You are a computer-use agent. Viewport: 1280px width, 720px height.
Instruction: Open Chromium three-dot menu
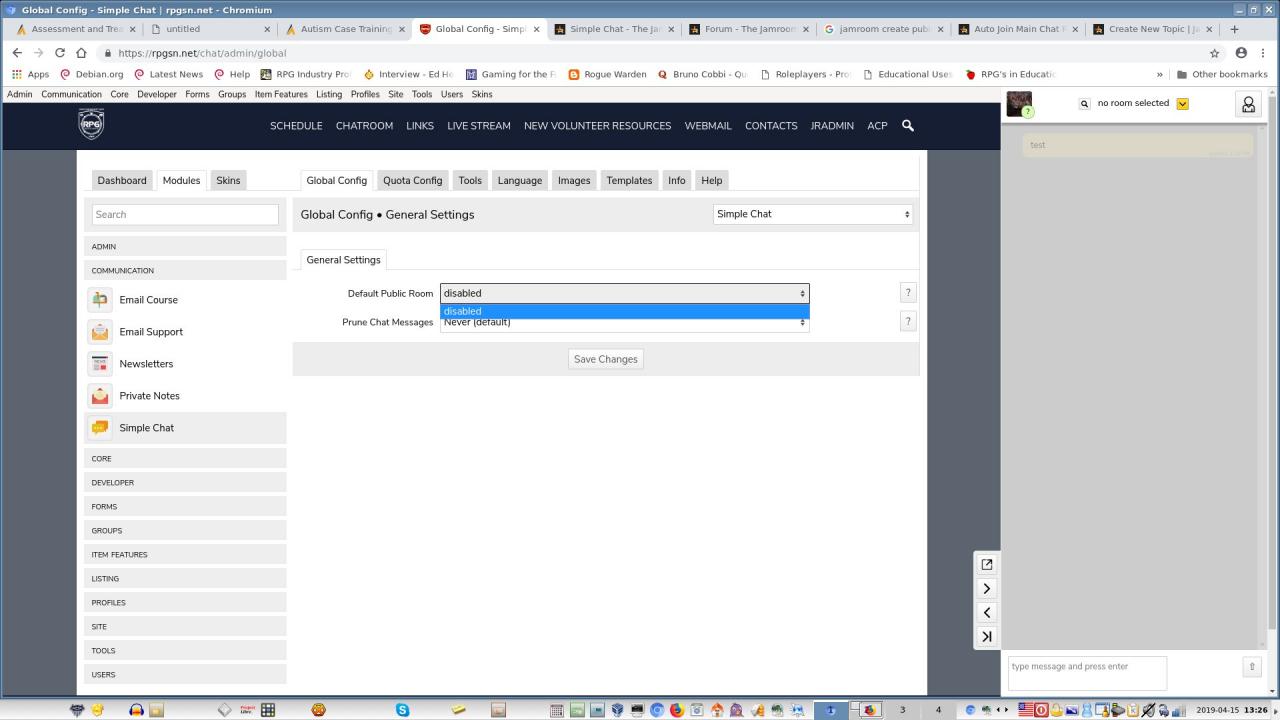pos(1264,53)
